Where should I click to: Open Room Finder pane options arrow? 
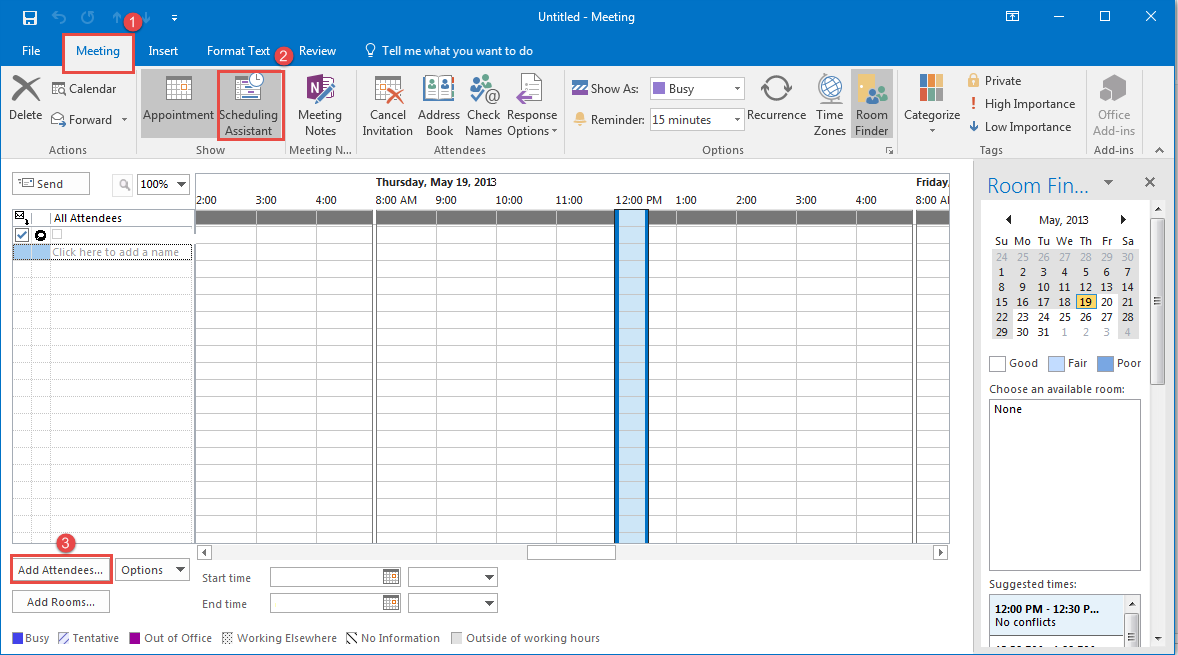point(1108,183)
